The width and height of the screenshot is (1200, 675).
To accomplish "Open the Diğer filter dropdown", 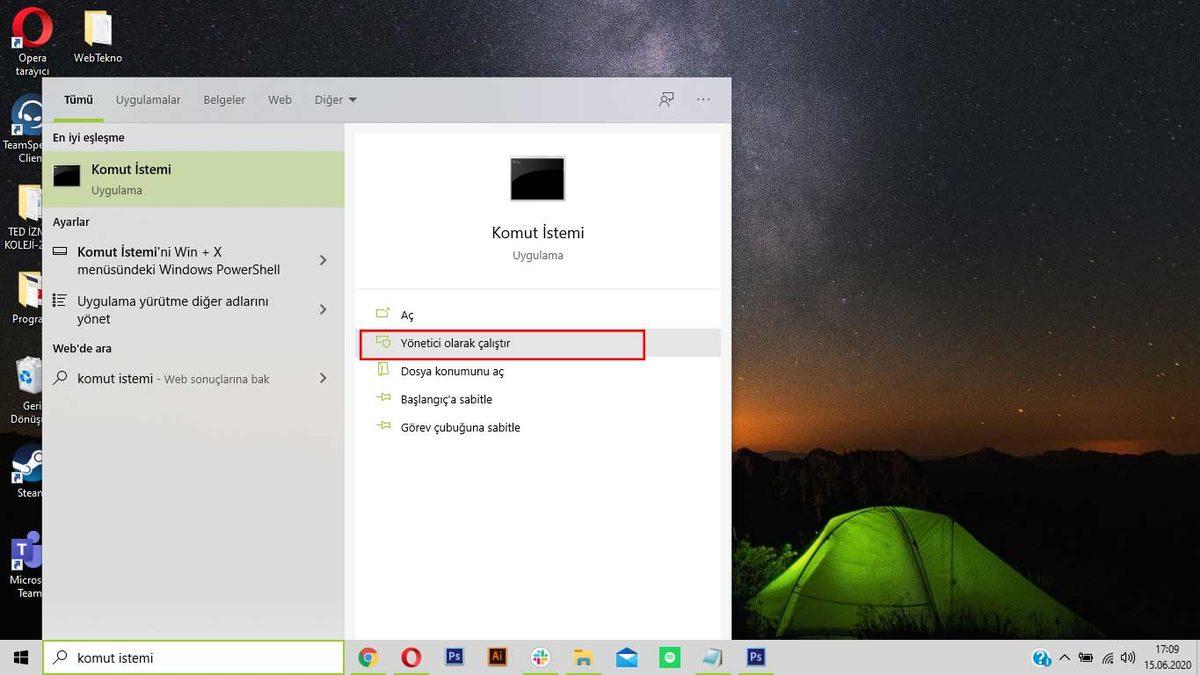I will pos(335,99).
